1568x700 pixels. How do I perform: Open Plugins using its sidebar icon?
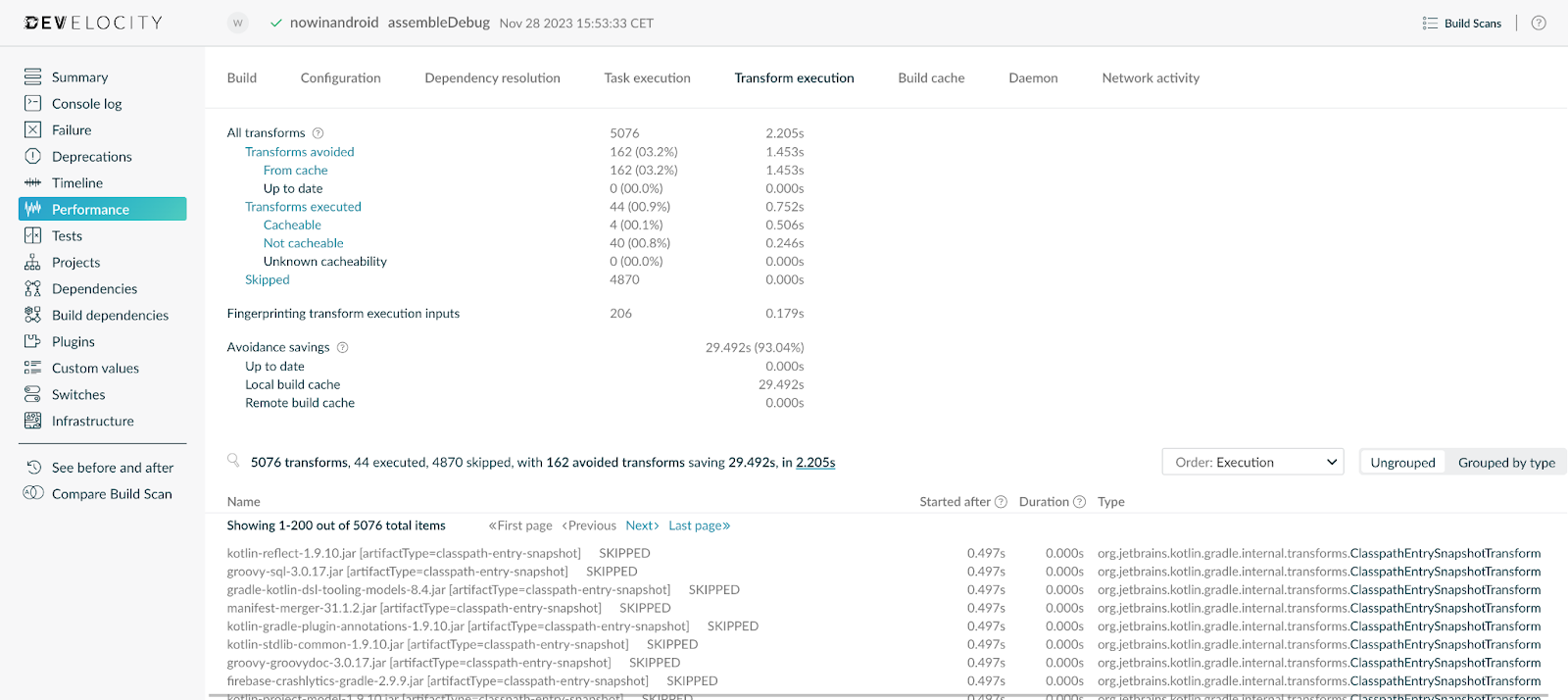point(33,341)
